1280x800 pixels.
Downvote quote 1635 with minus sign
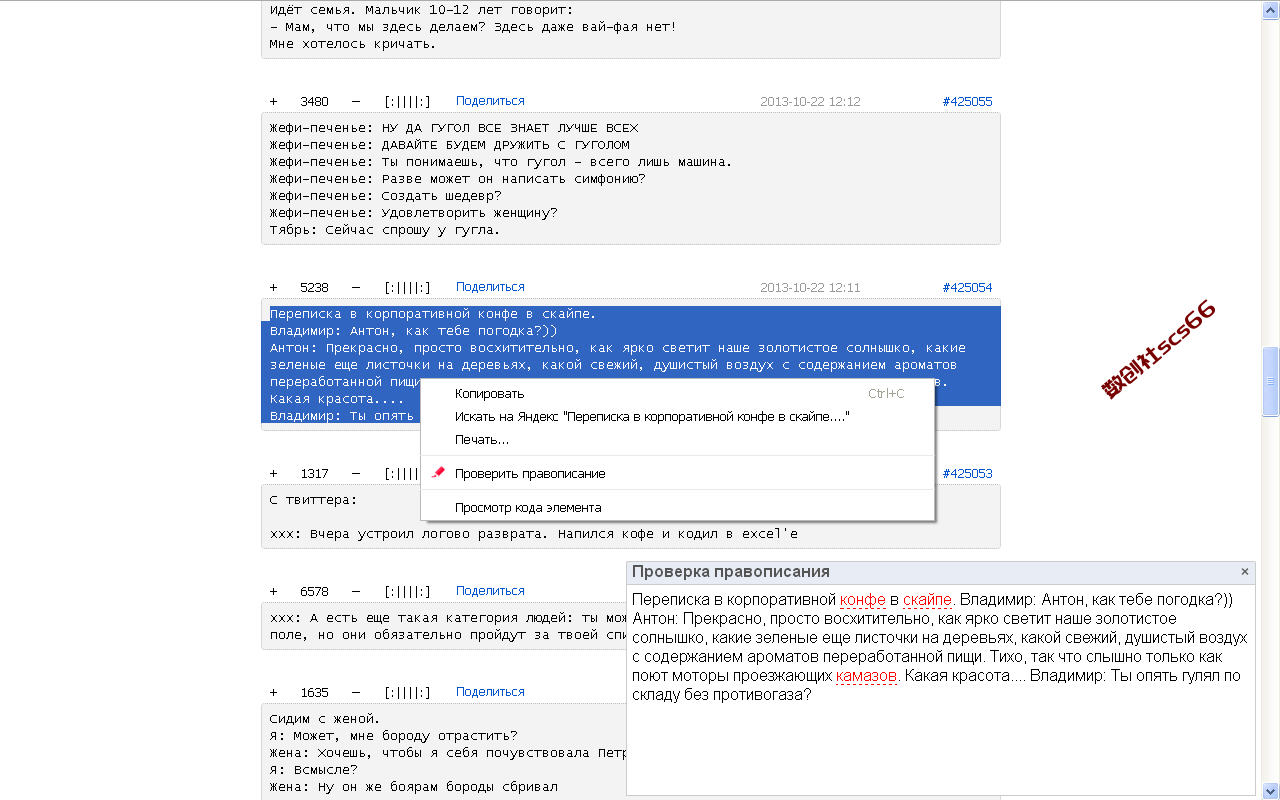(356, 692)
